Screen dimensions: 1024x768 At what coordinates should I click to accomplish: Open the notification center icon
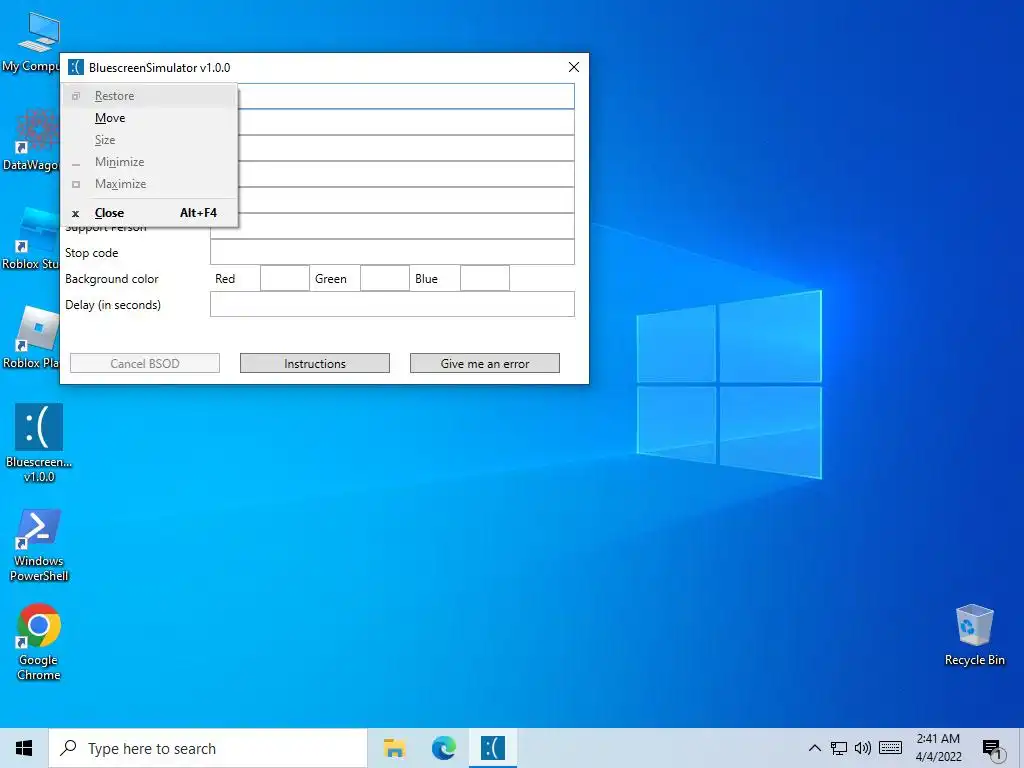[x=993, y=749]
